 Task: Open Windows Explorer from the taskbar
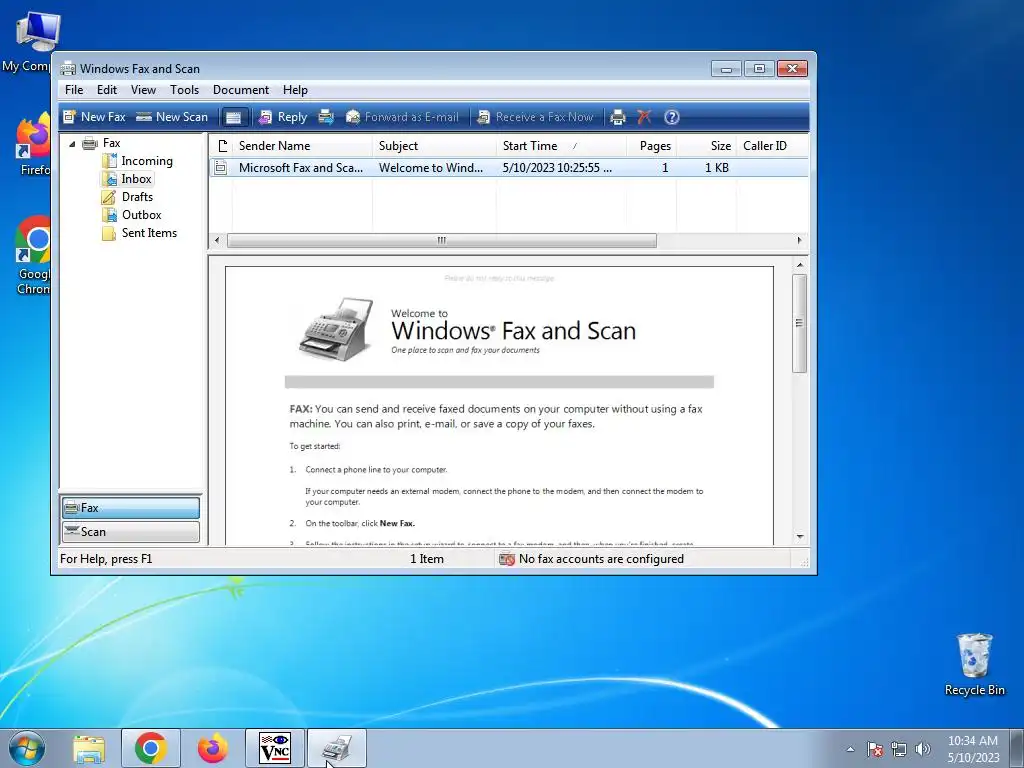click(x=89, y=749)
